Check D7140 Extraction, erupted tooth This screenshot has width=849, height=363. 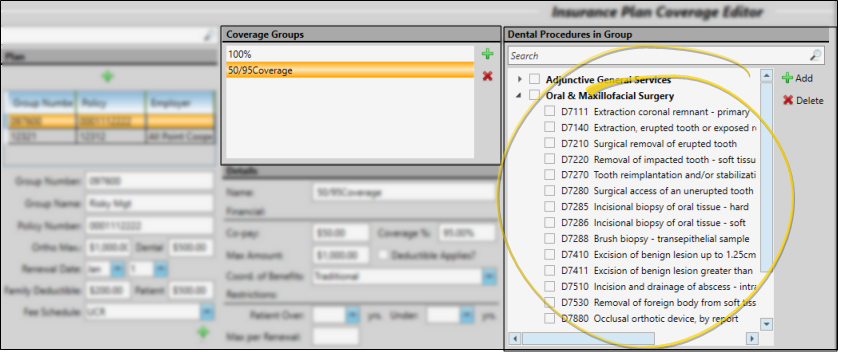tap(550, 127)
